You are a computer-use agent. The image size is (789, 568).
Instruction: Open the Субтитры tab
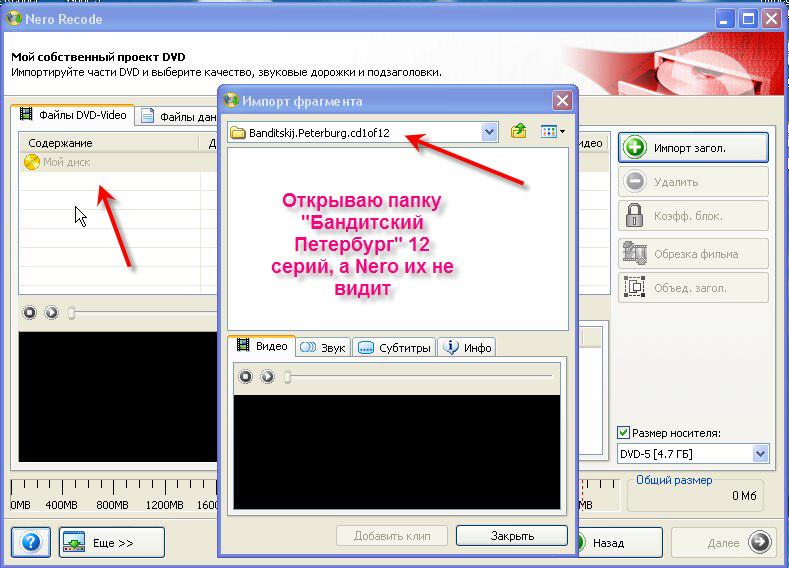tap(394, 348)
